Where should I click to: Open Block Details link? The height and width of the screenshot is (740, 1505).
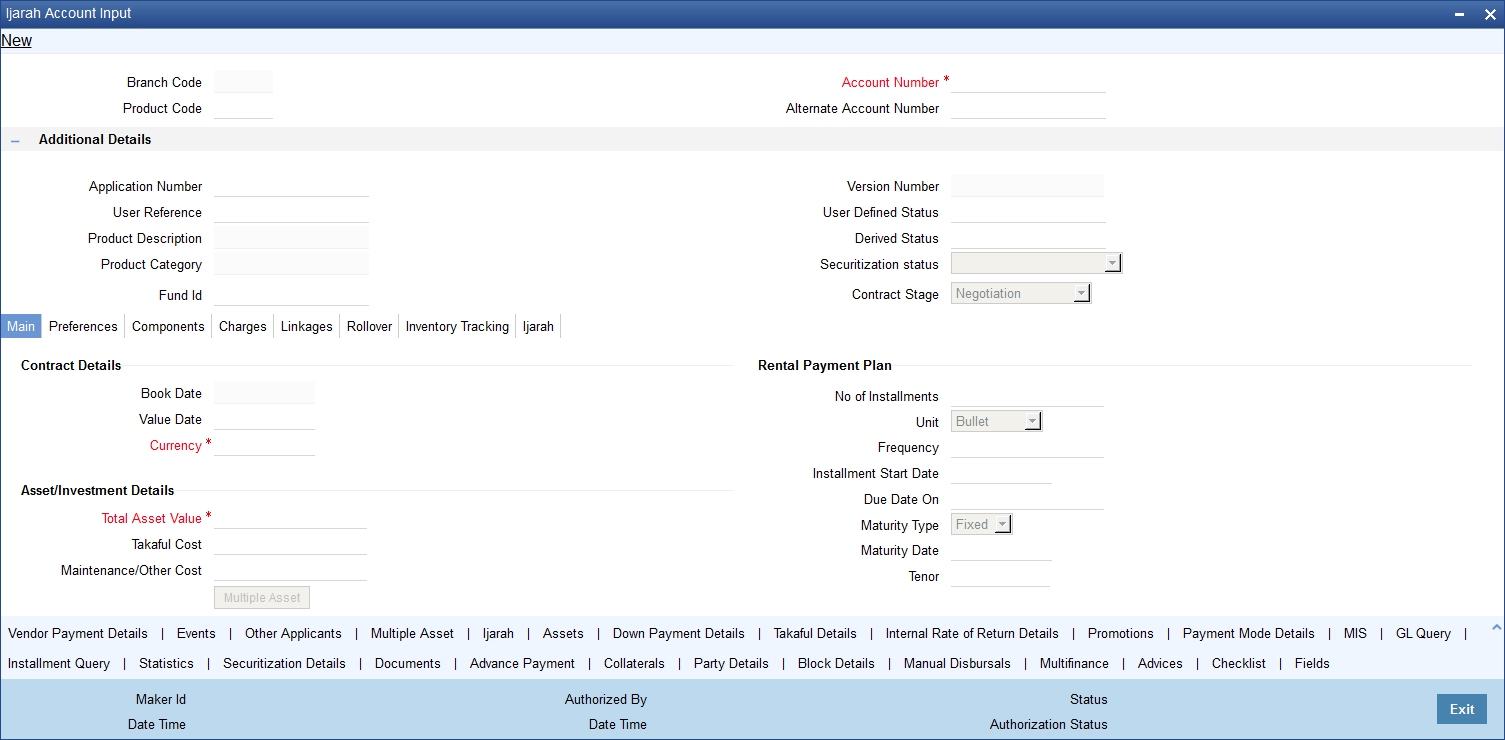pos(836,664)
